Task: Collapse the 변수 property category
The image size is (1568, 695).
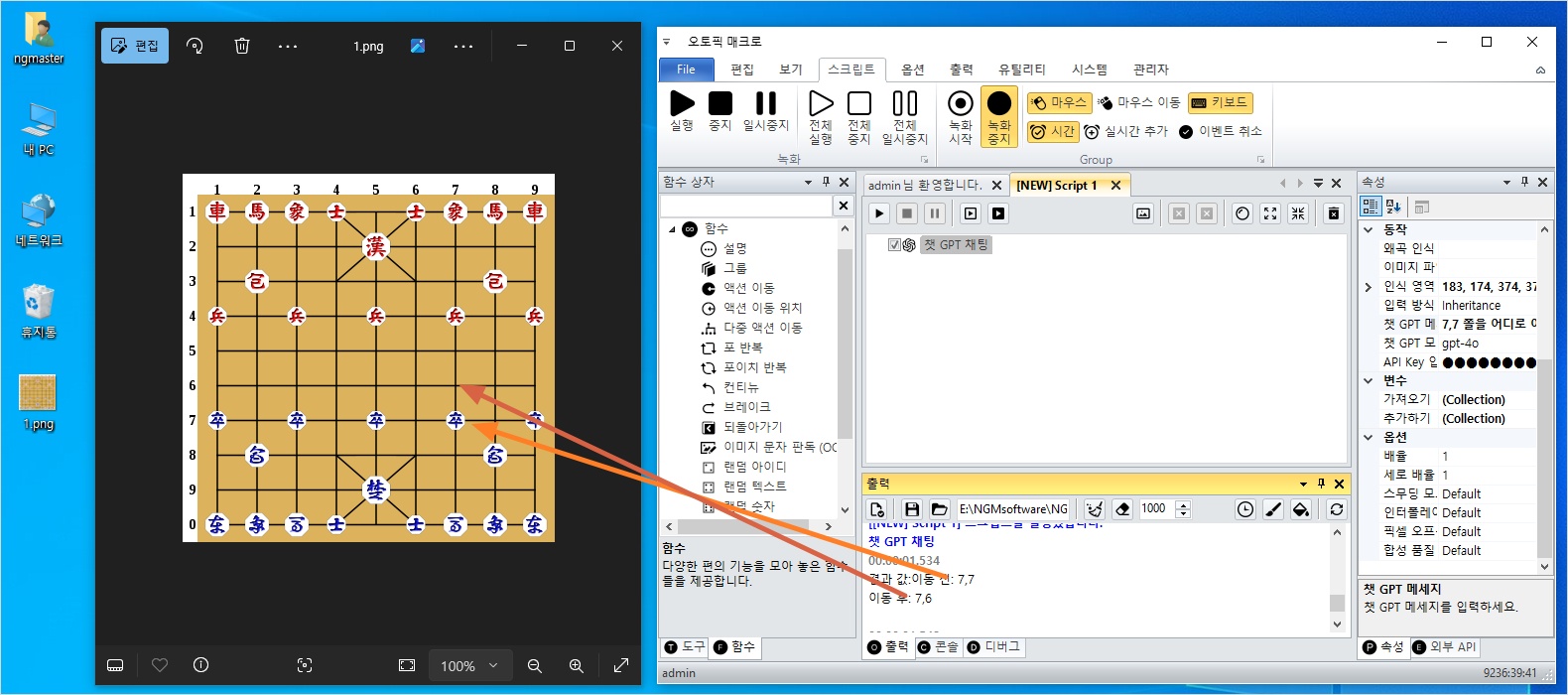Action: [1369, 380]
